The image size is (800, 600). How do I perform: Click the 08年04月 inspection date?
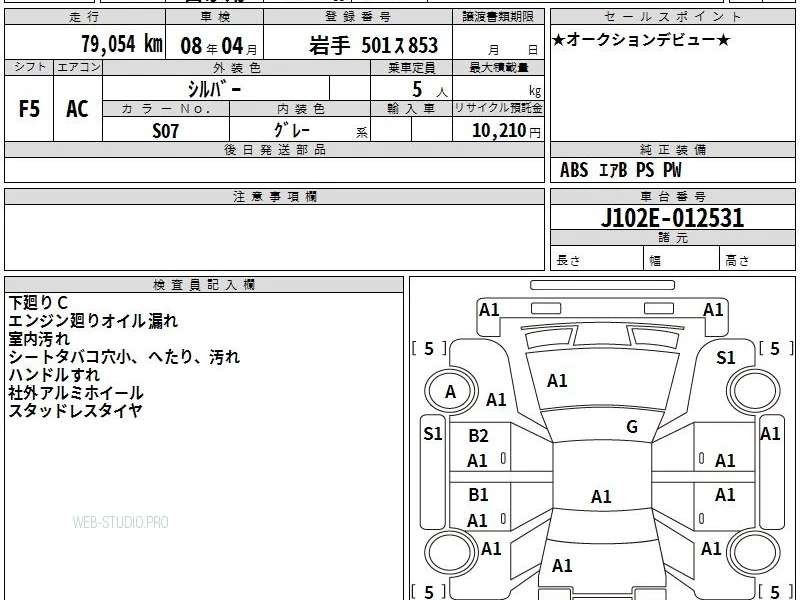(219, 46)
